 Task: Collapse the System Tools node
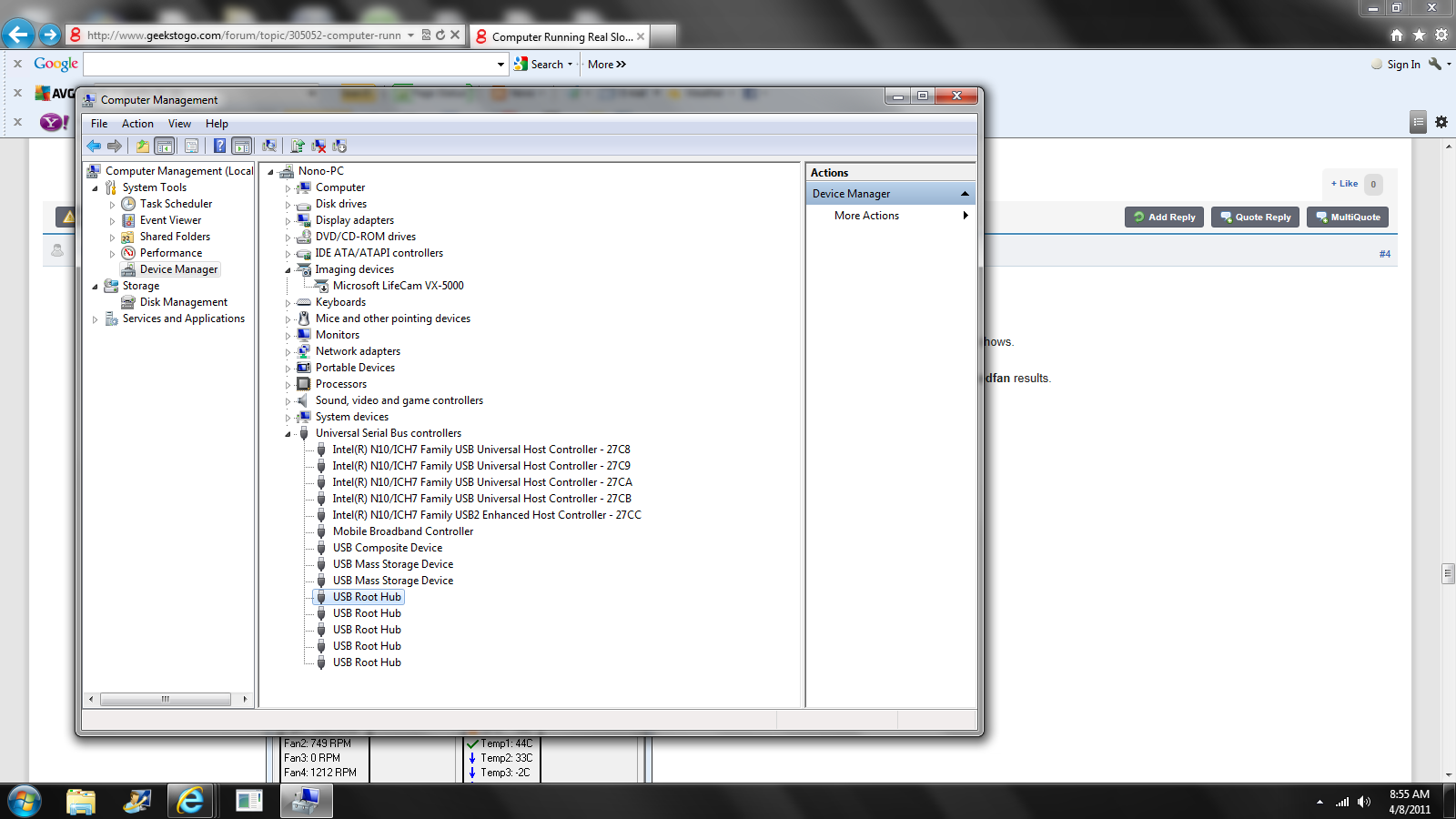click(x=95, y=188)
